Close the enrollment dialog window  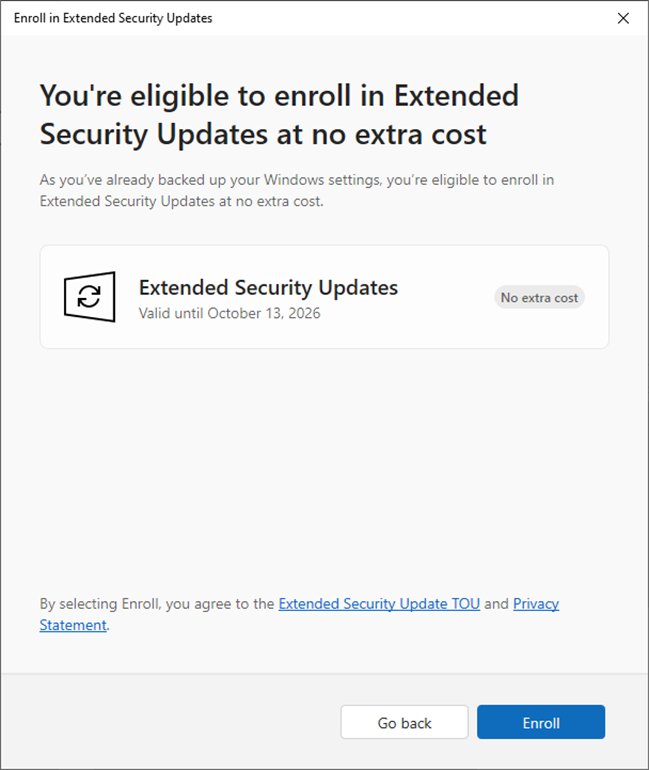[x=623, y=18]
